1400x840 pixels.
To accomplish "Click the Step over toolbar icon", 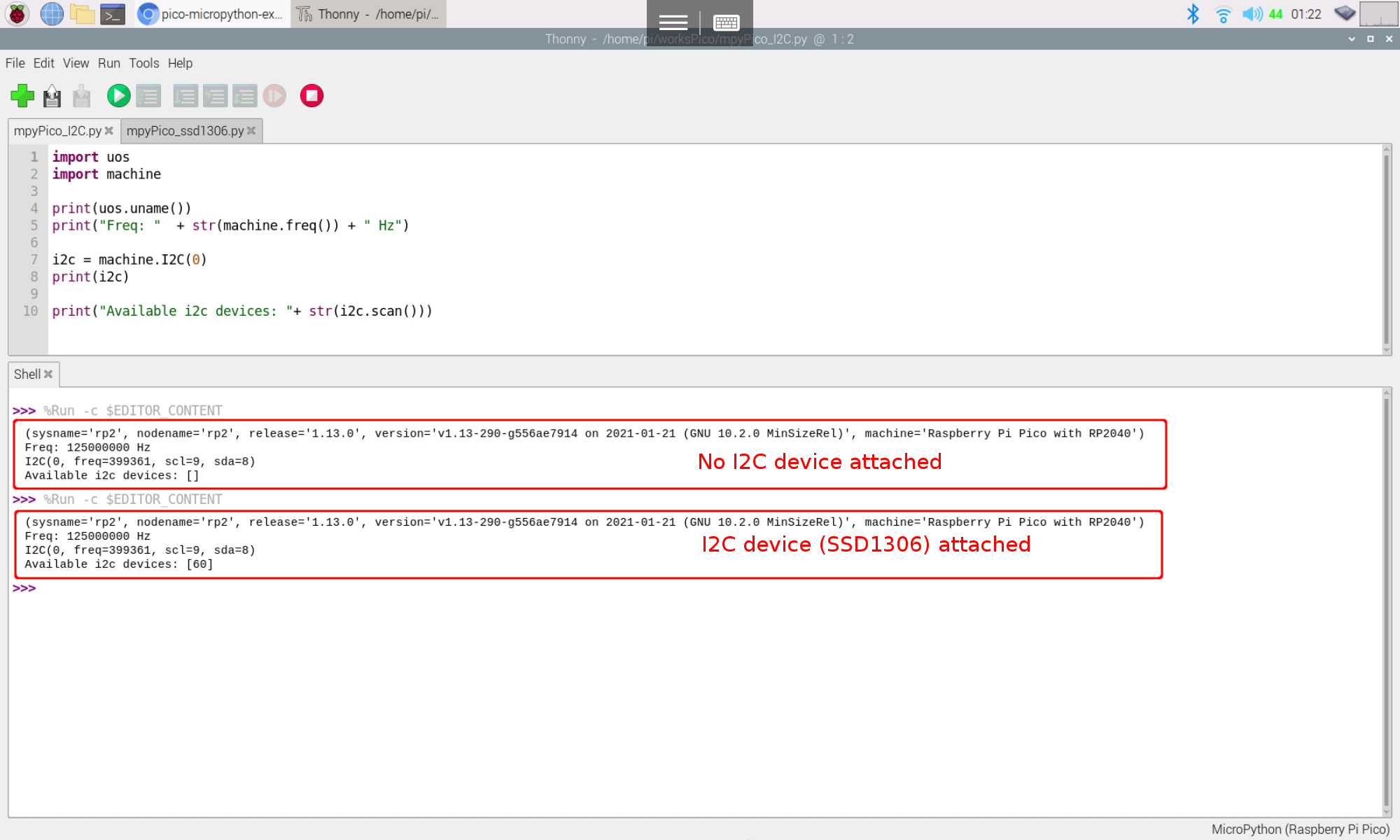I will tap(185, 96).
